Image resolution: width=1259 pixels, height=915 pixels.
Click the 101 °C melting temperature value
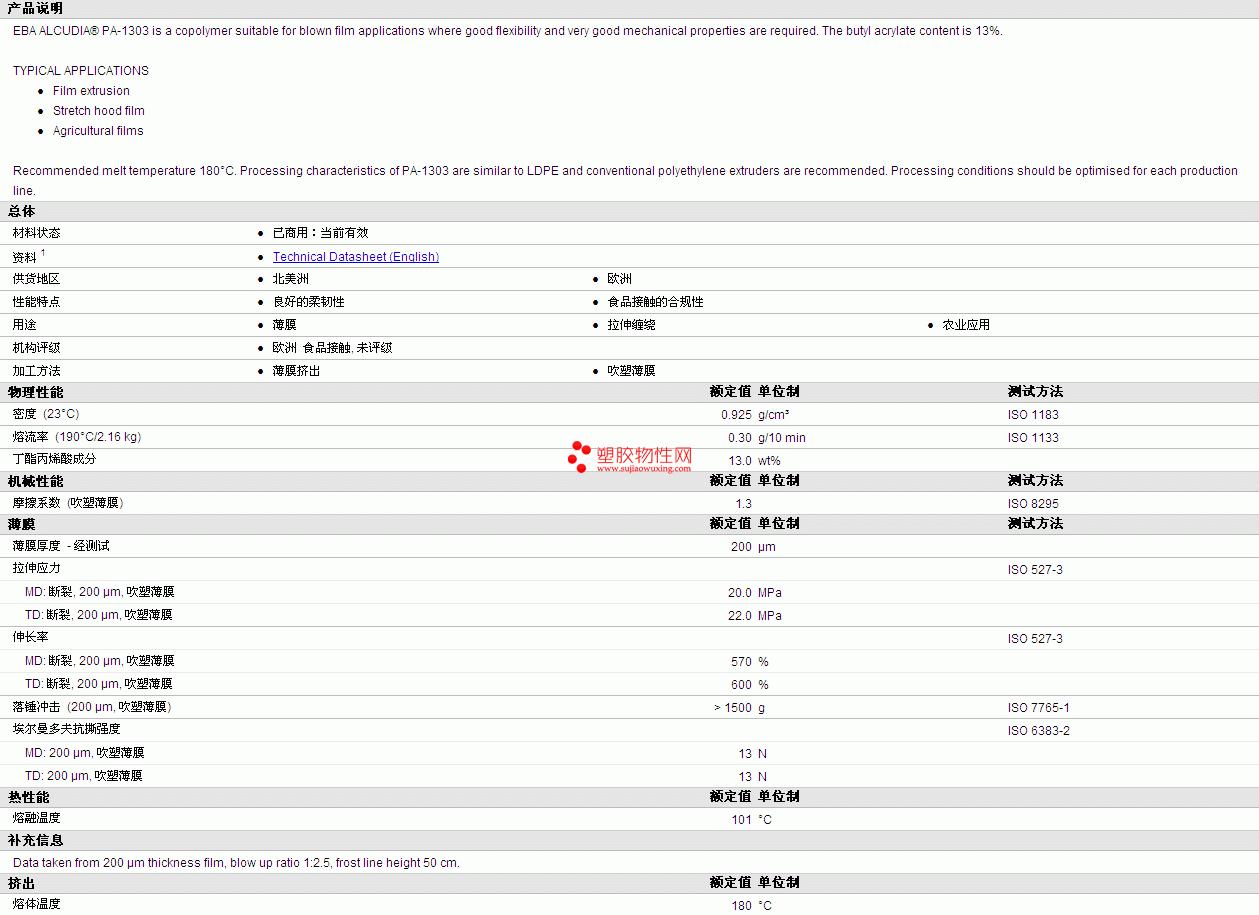751,820
